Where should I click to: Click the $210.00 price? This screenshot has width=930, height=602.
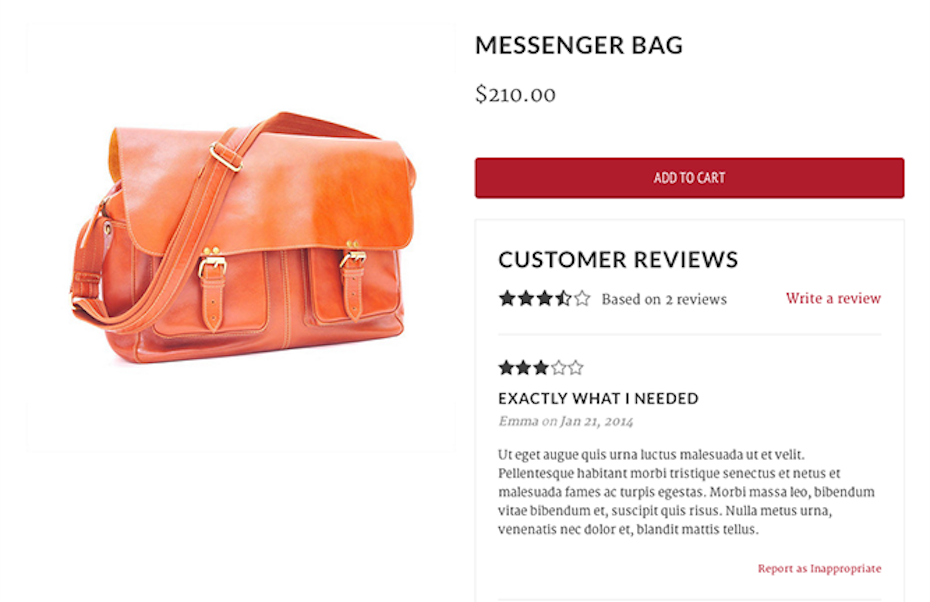(x=515, y=94)
